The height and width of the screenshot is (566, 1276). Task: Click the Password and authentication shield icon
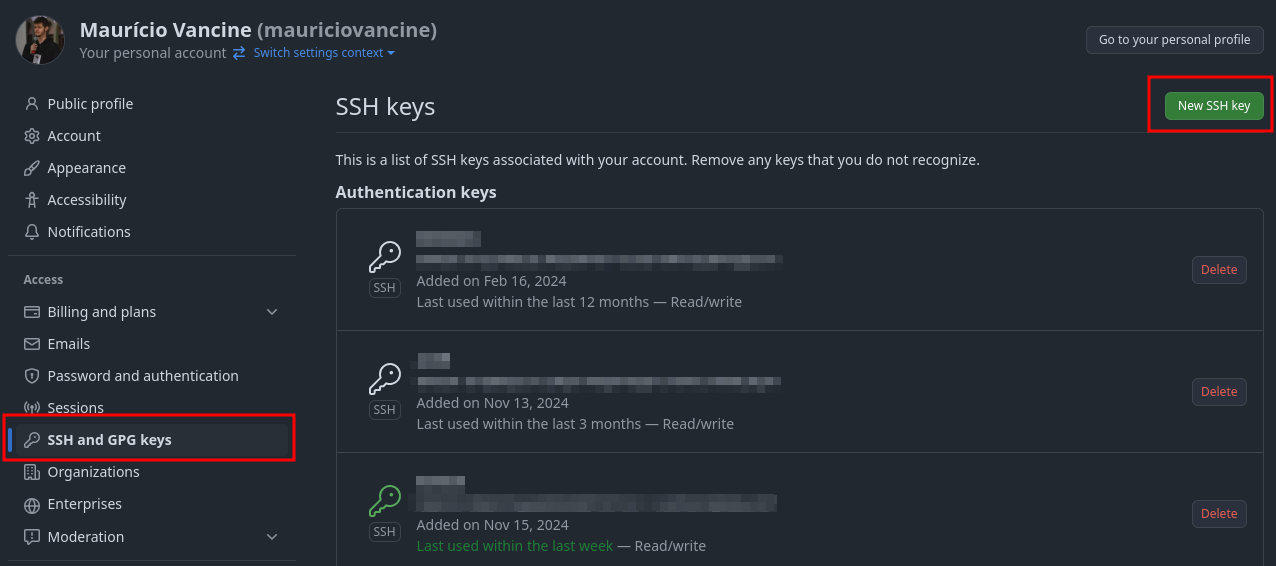[x=32, y=376]
